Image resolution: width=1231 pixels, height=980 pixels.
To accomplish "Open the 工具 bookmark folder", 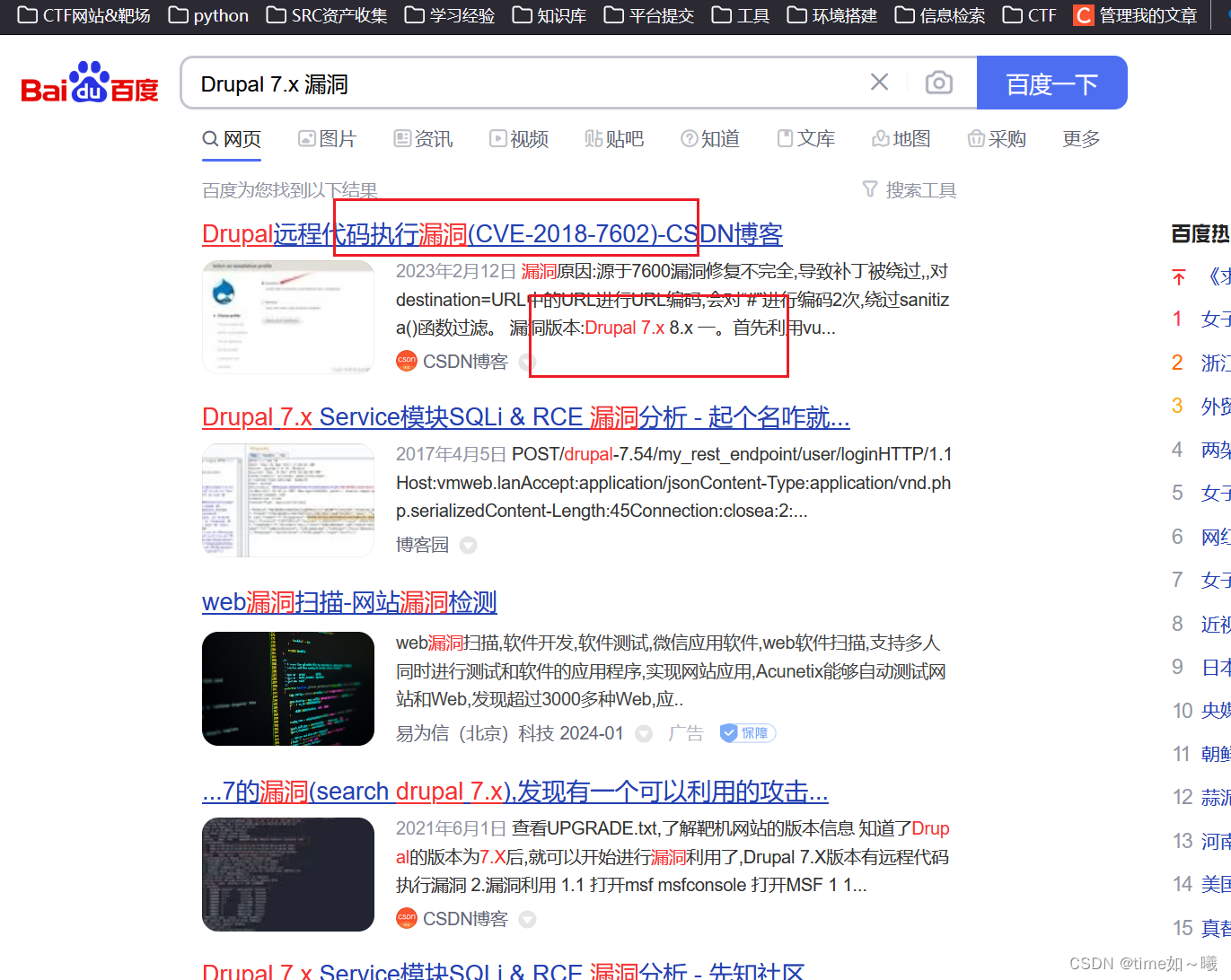I will [x=741, y=15].
